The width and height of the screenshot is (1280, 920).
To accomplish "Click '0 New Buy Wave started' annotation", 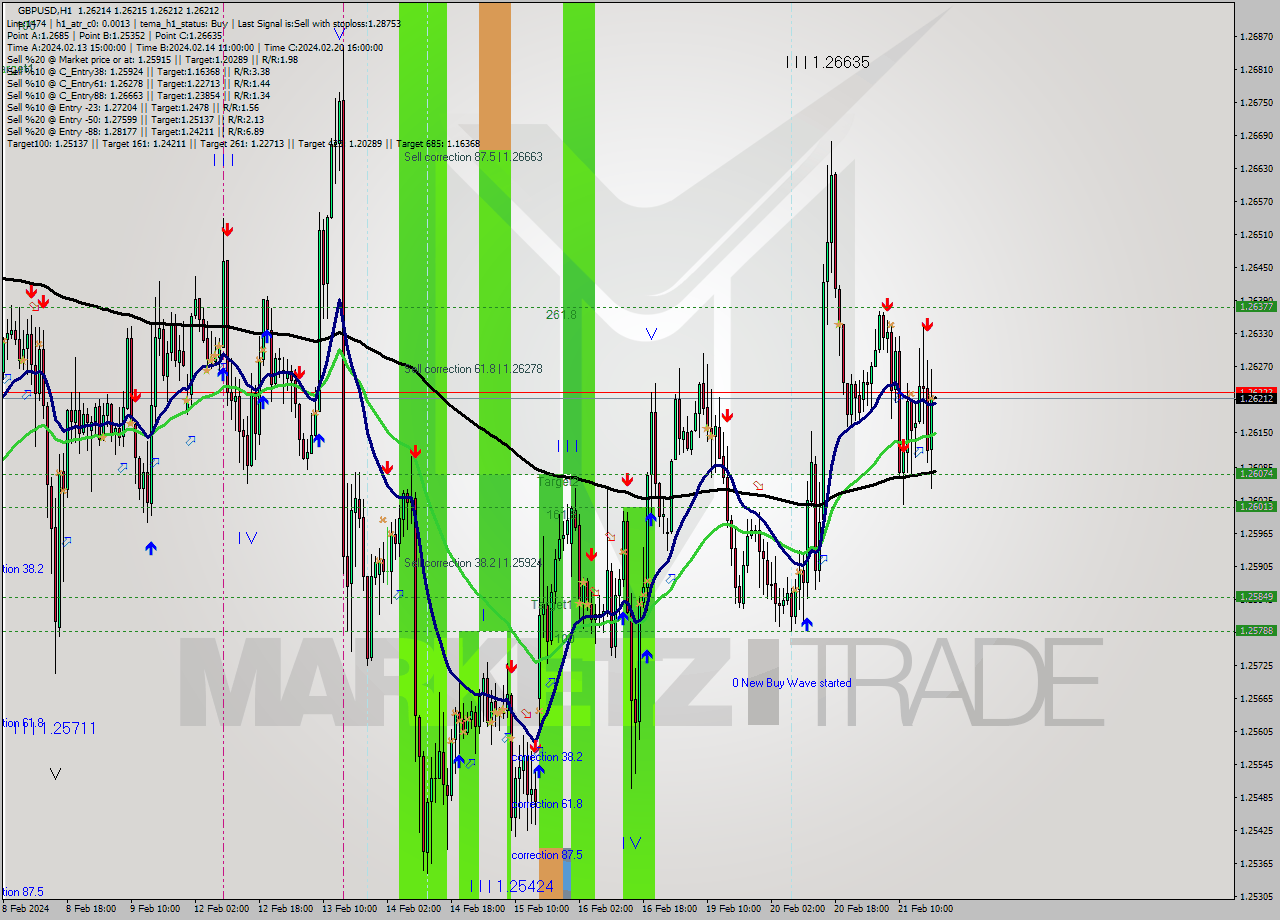I will coord(792,683).
